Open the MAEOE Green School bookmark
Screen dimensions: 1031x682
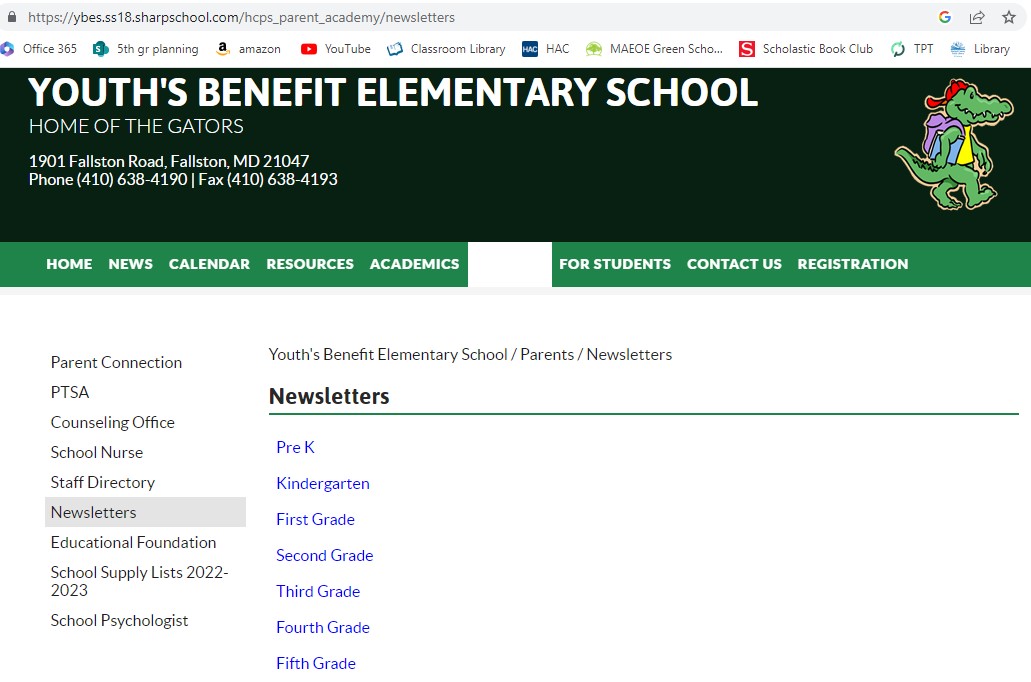(x=654, y=49)
